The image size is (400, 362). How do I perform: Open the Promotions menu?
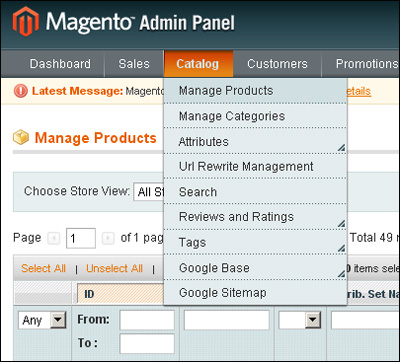pyautogui.click(x=366, y=64)
